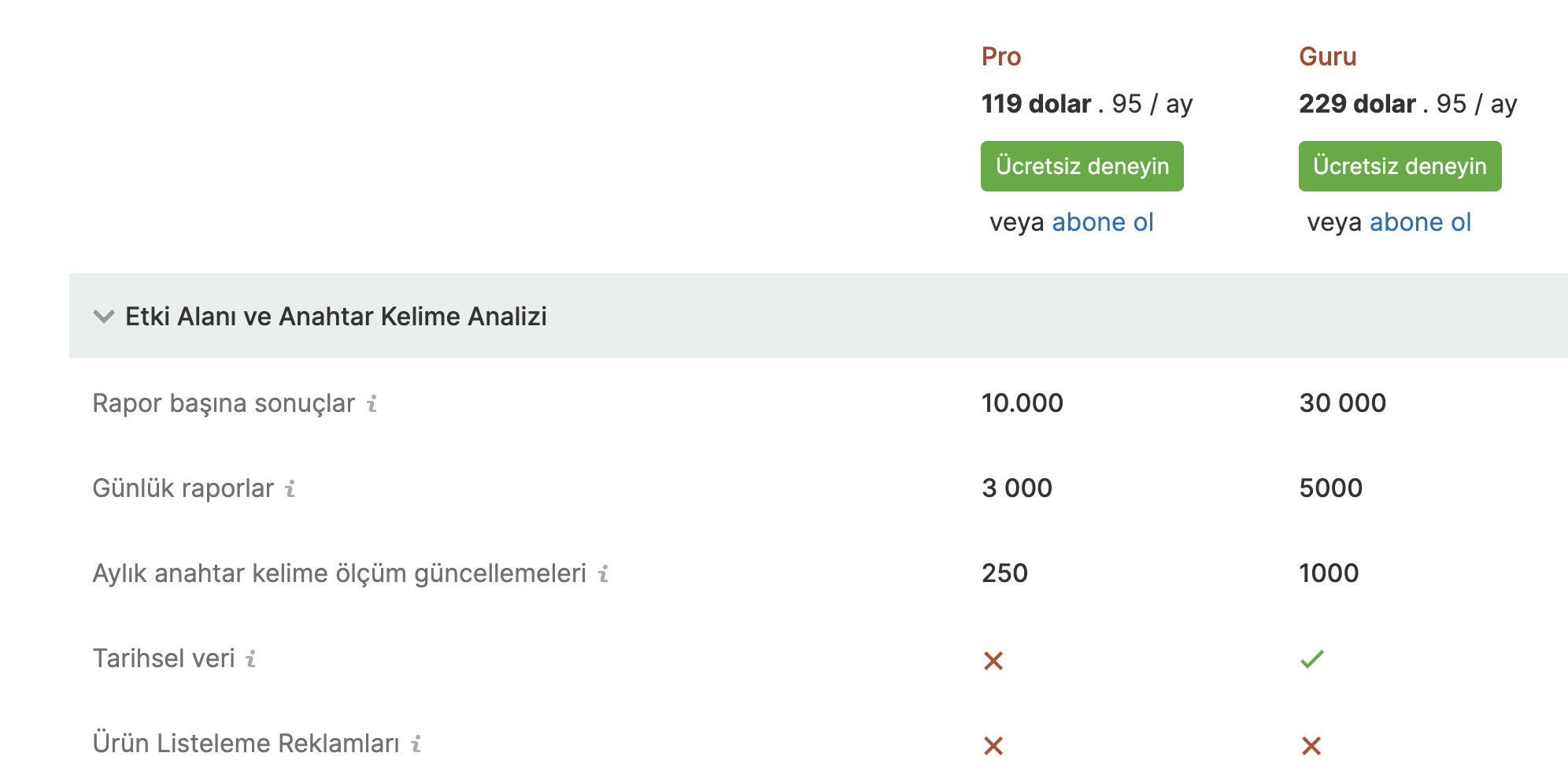Click the green checkmark for Guru Tarihsel veri

1312,658
